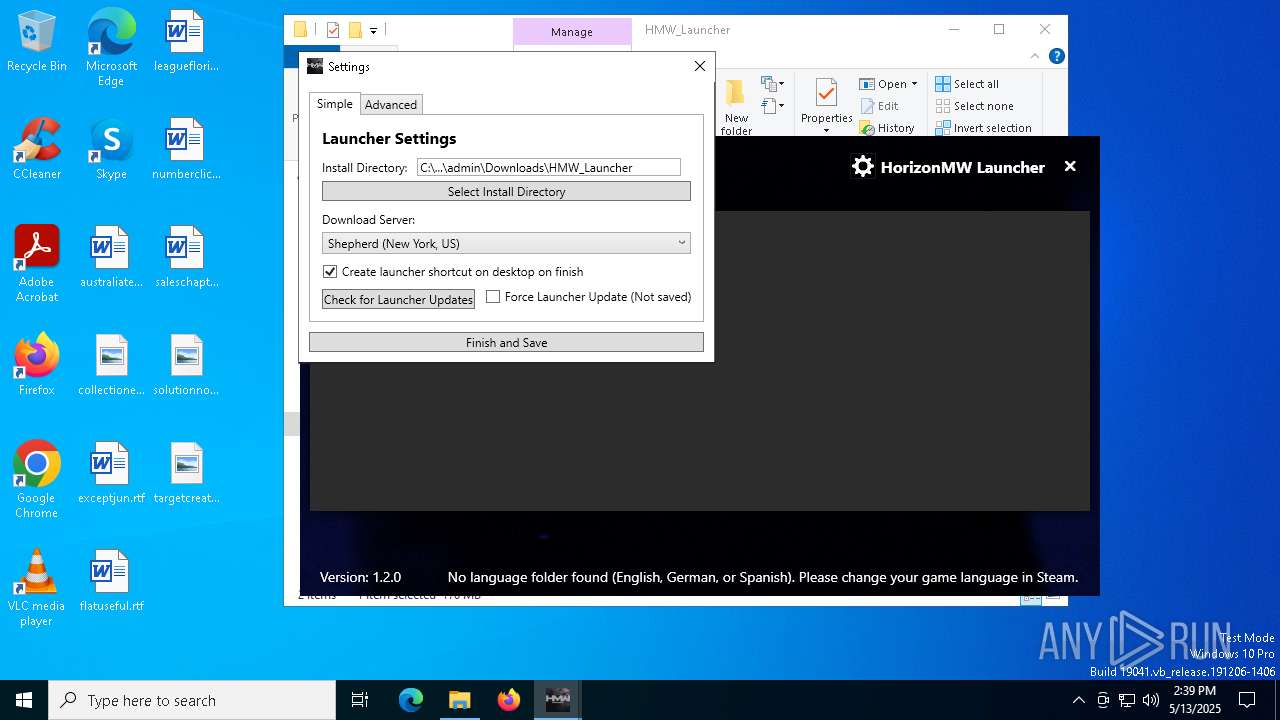
Task: Click History in File Explorer ribbon
Action: click(x=887, y=128)
